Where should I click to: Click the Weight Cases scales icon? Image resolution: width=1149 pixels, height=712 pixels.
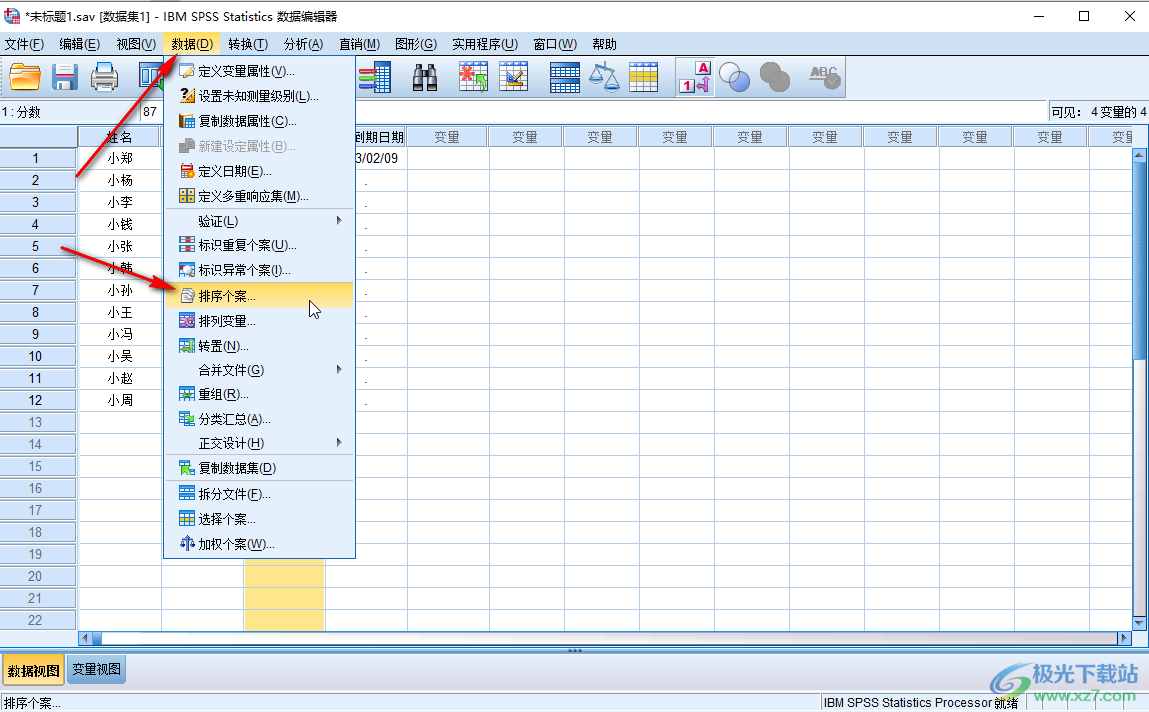pos(604,77)
